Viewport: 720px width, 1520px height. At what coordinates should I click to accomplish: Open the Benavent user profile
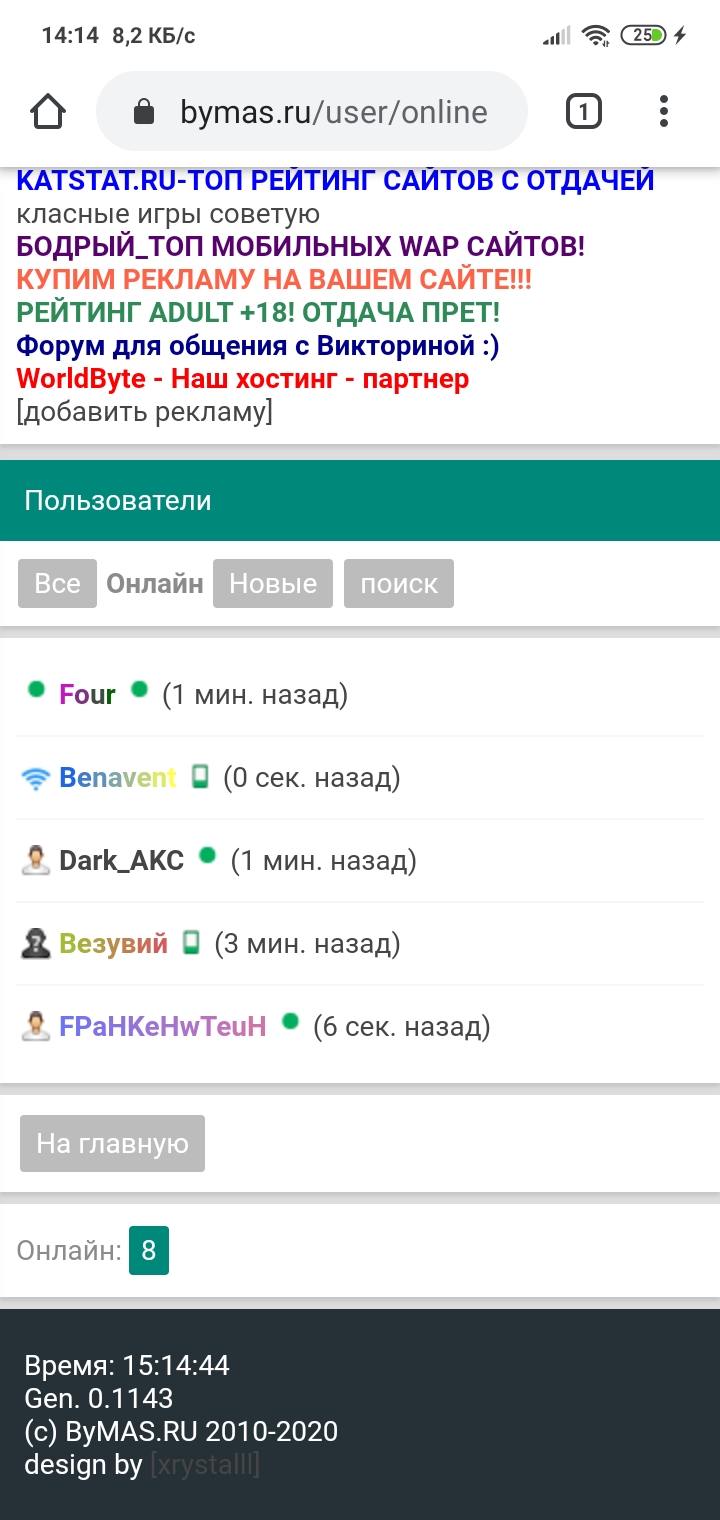118,778
